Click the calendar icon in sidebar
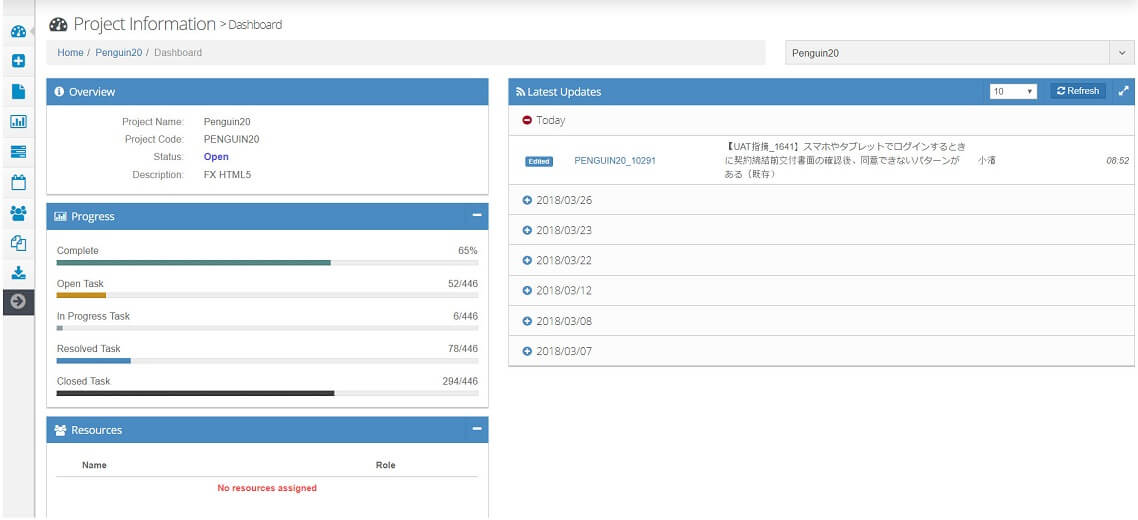1138x520 pixels. tap(18, 182)
